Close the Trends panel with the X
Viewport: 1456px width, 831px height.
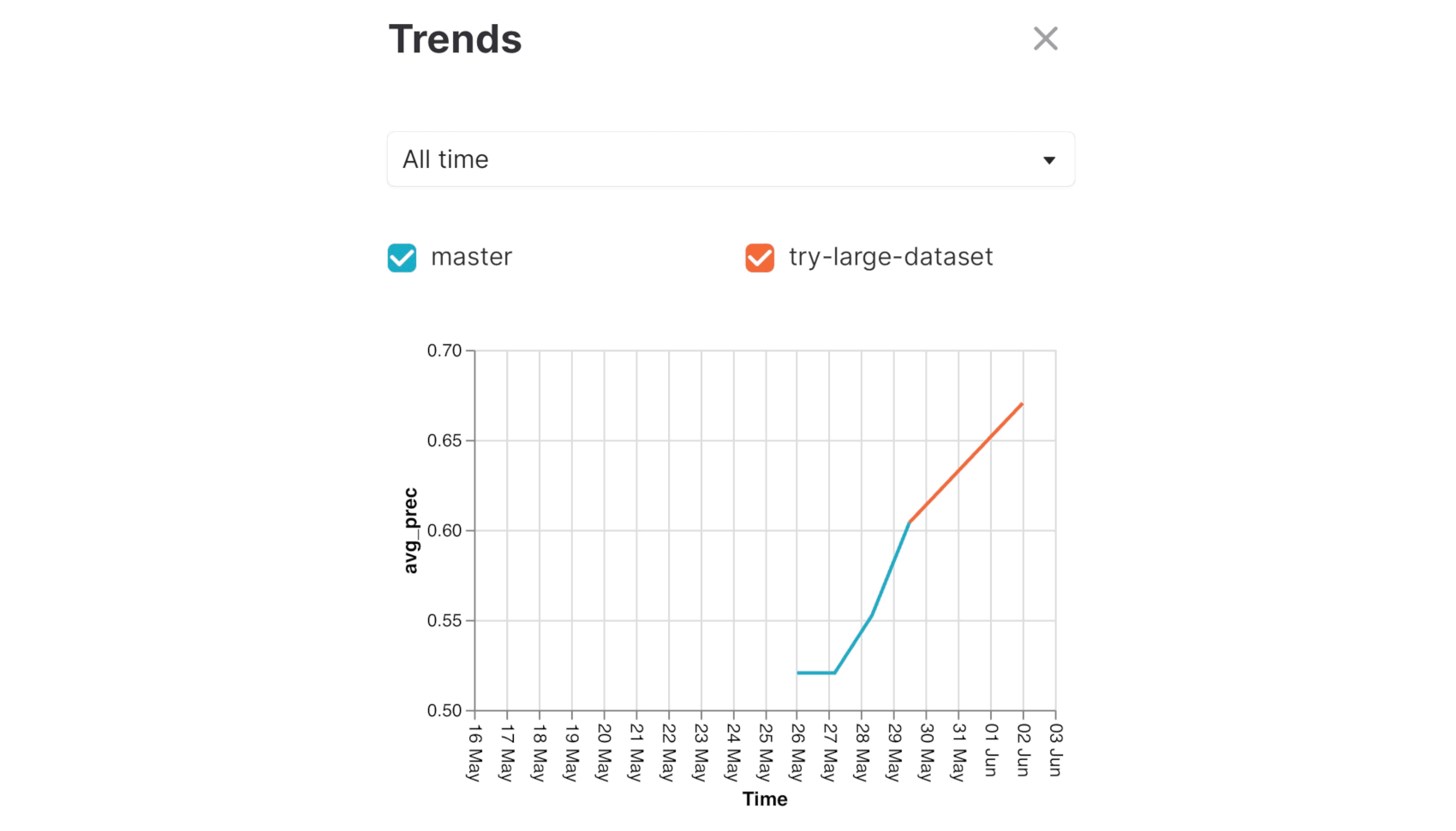(x=1045, y=39)
